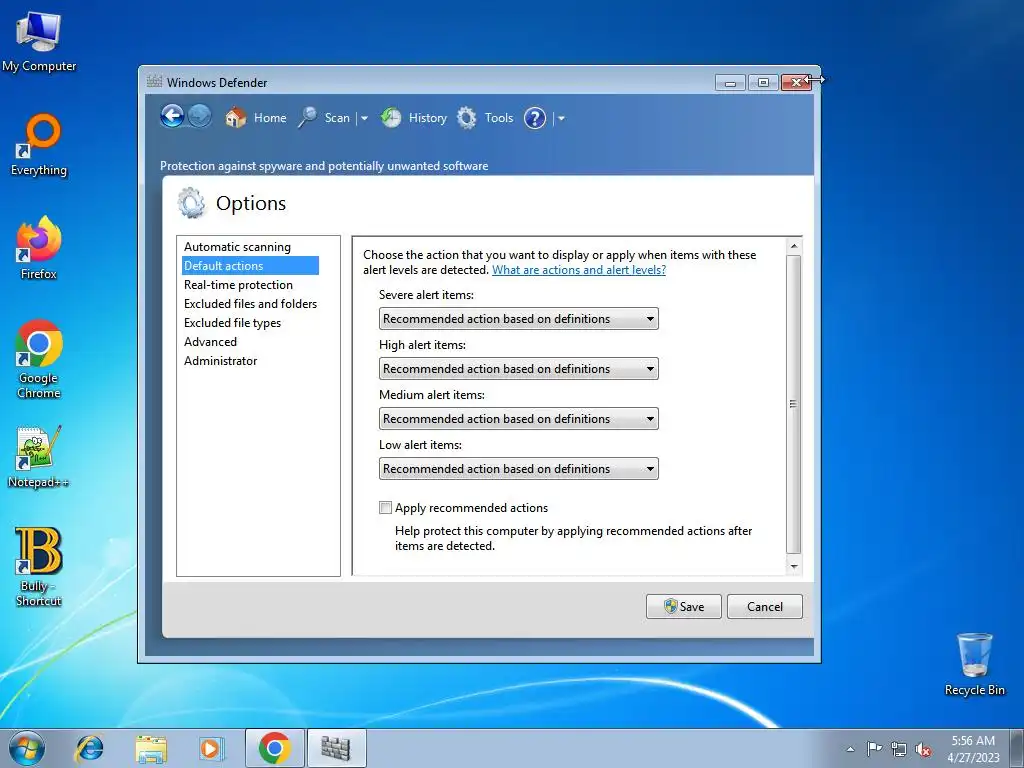Select Excluded file types
The width and height of the screenshot is (1024, 768).
pos(232,323)
